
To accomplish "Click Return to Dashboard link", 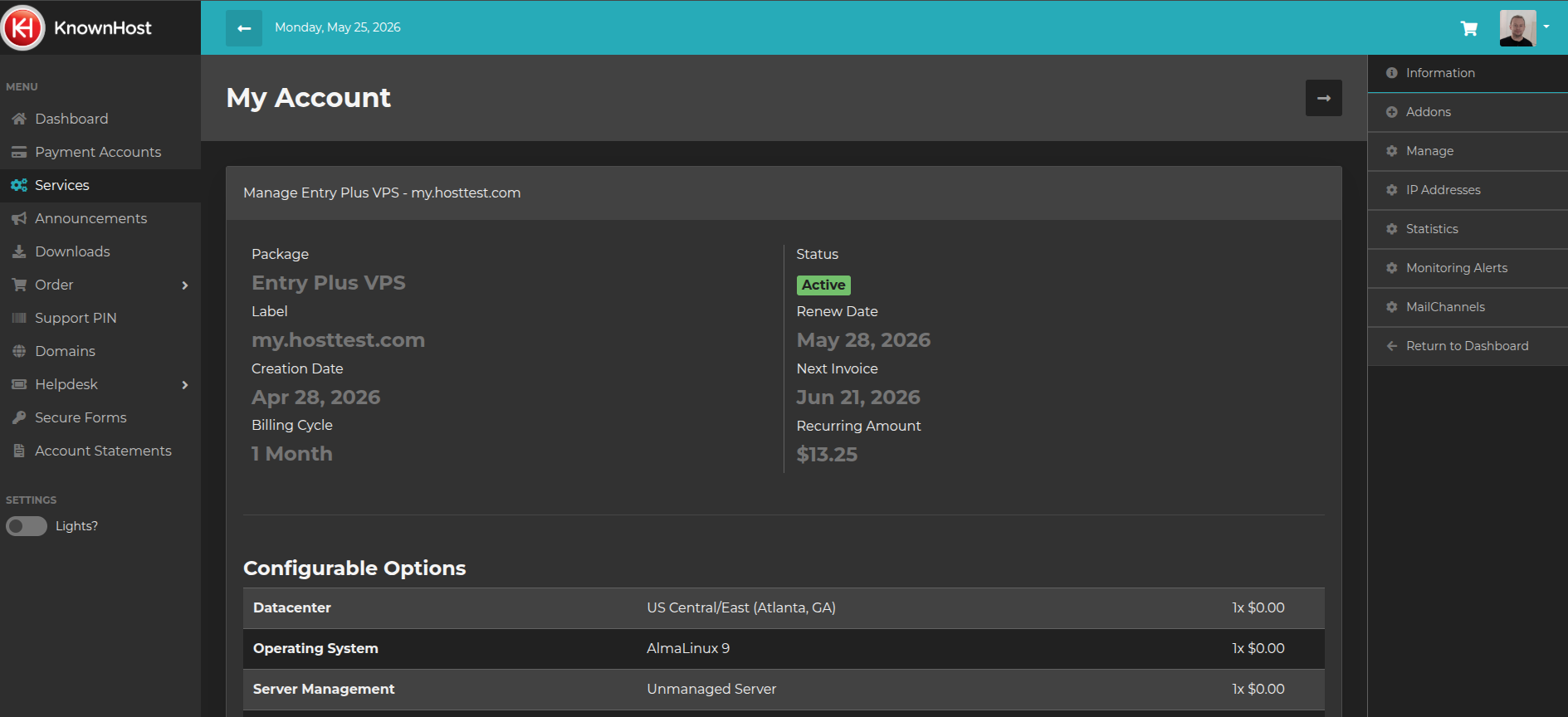I will [1468, 346].
